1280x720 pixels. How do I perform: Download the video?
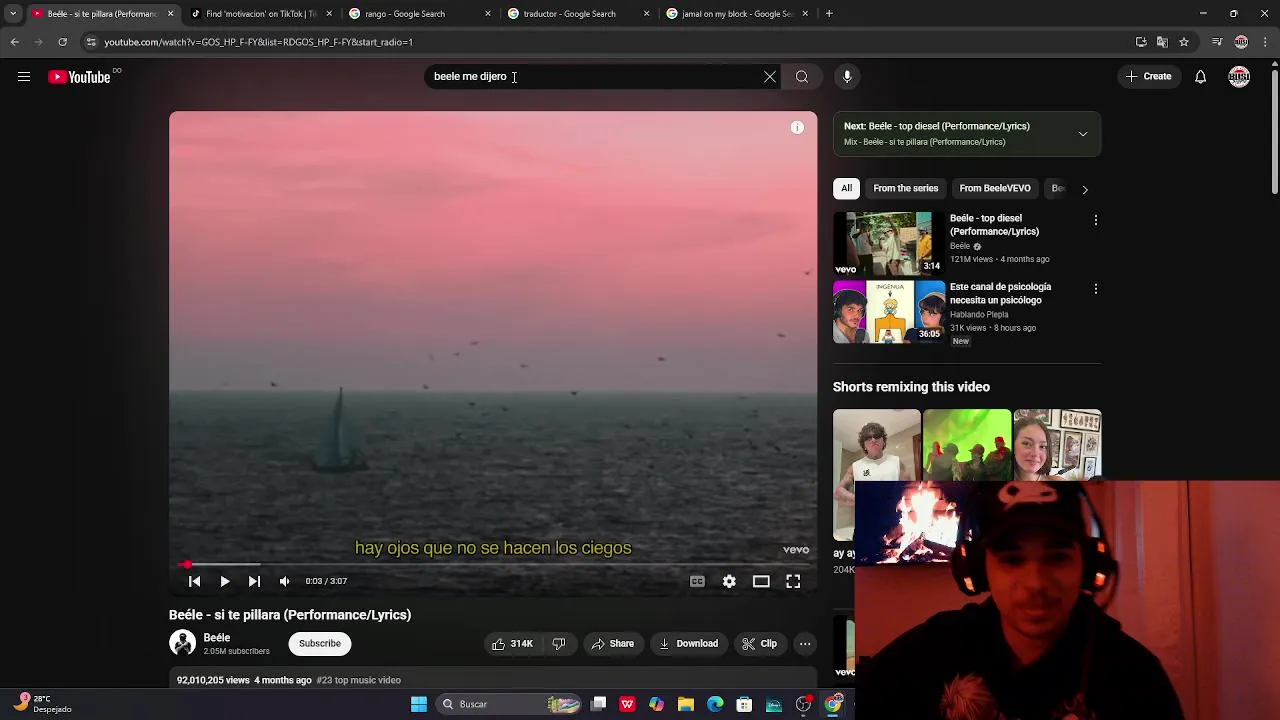(x=689, y=644)
